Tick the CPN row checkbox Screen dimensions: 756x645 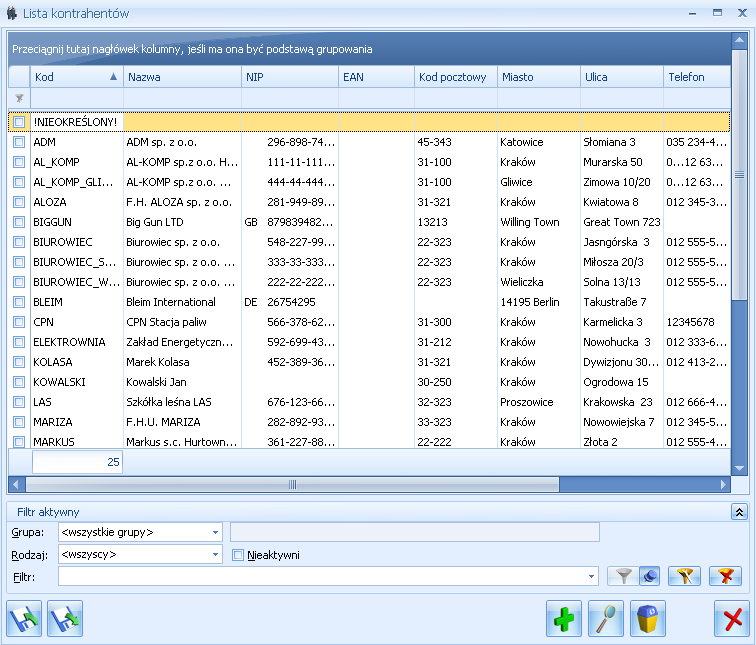[x=19, y=322]
